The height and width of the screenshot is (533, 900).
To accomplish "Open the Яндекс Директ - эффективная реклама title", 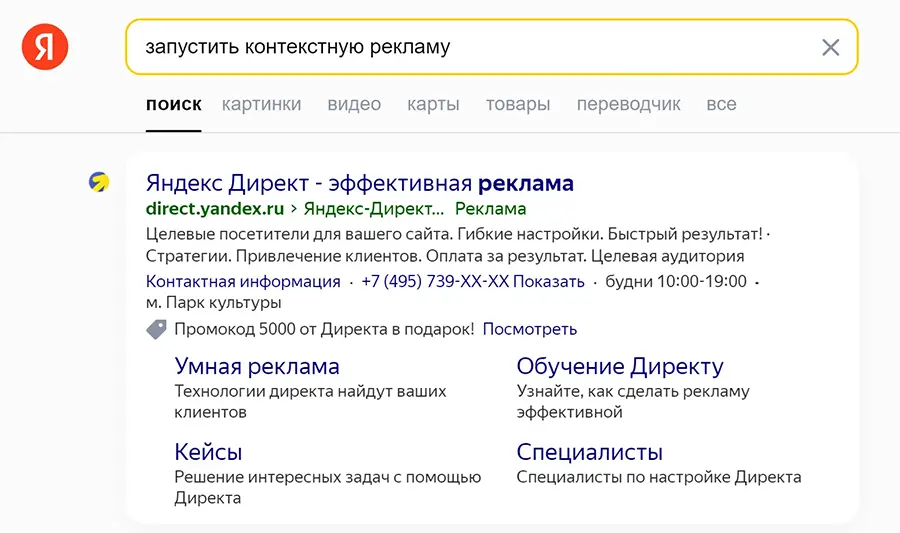I will tap(360, 183).
